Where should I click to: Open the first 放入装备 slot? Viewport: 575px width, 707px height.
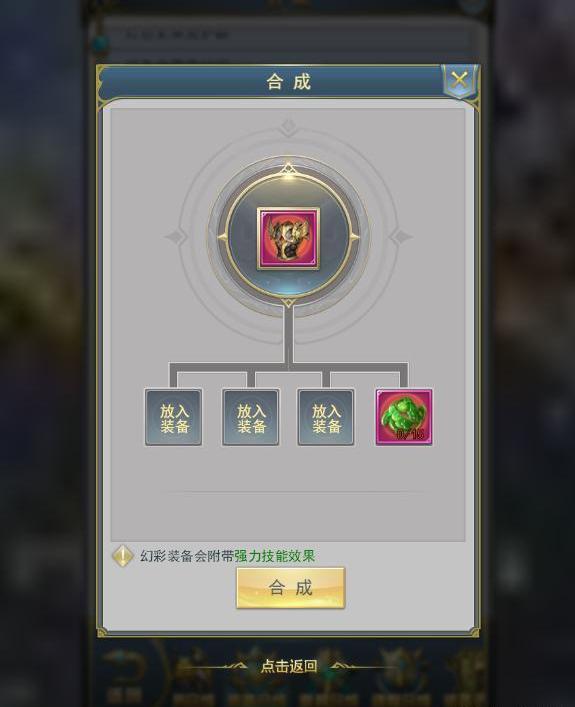[173, 418]
